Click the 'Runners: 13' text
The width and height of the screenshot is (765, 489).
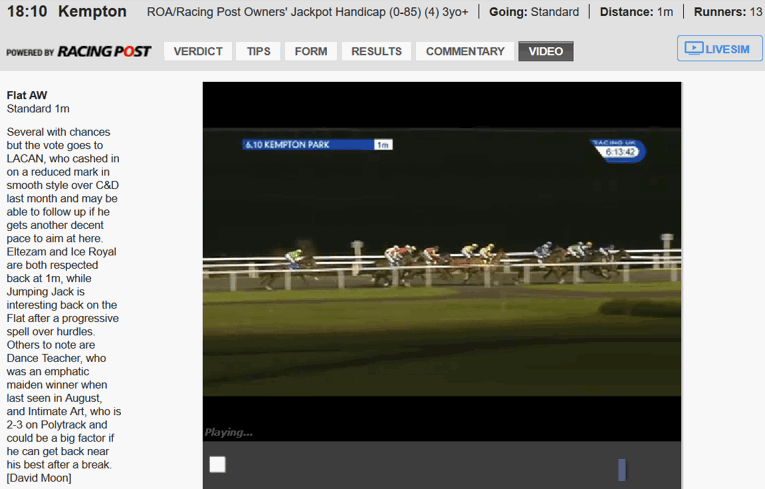point(728,12)
